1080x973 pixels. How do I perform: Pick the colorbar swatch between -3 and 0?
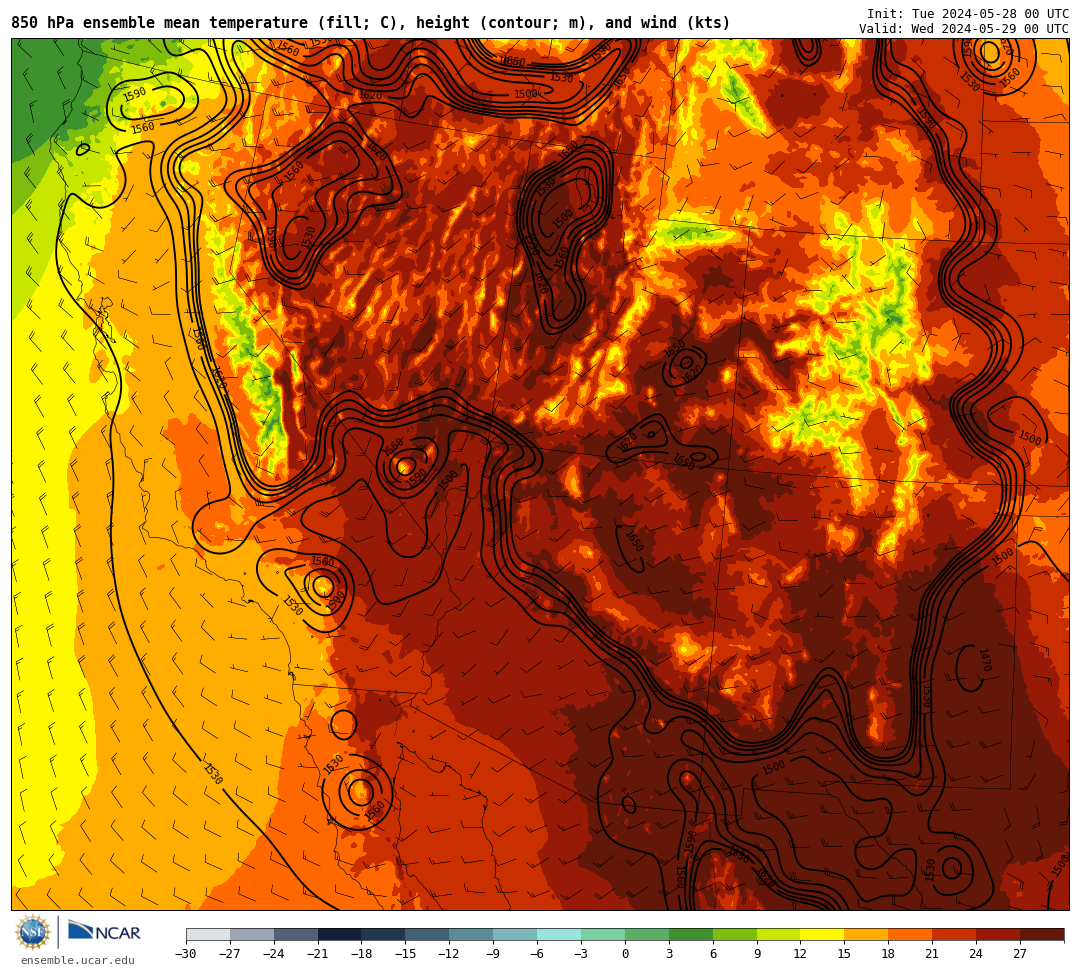(603, 934)
